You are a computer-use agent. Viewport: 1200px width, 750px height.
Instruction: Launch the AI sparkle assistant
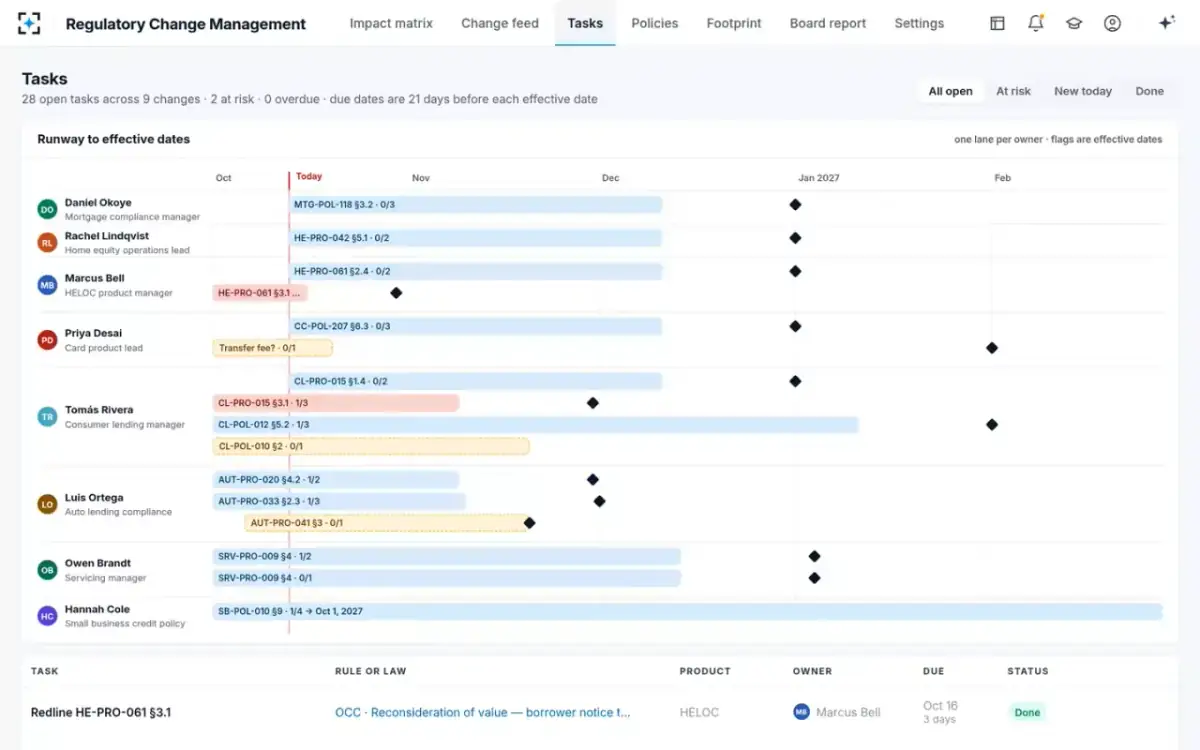click(1166, 23)
